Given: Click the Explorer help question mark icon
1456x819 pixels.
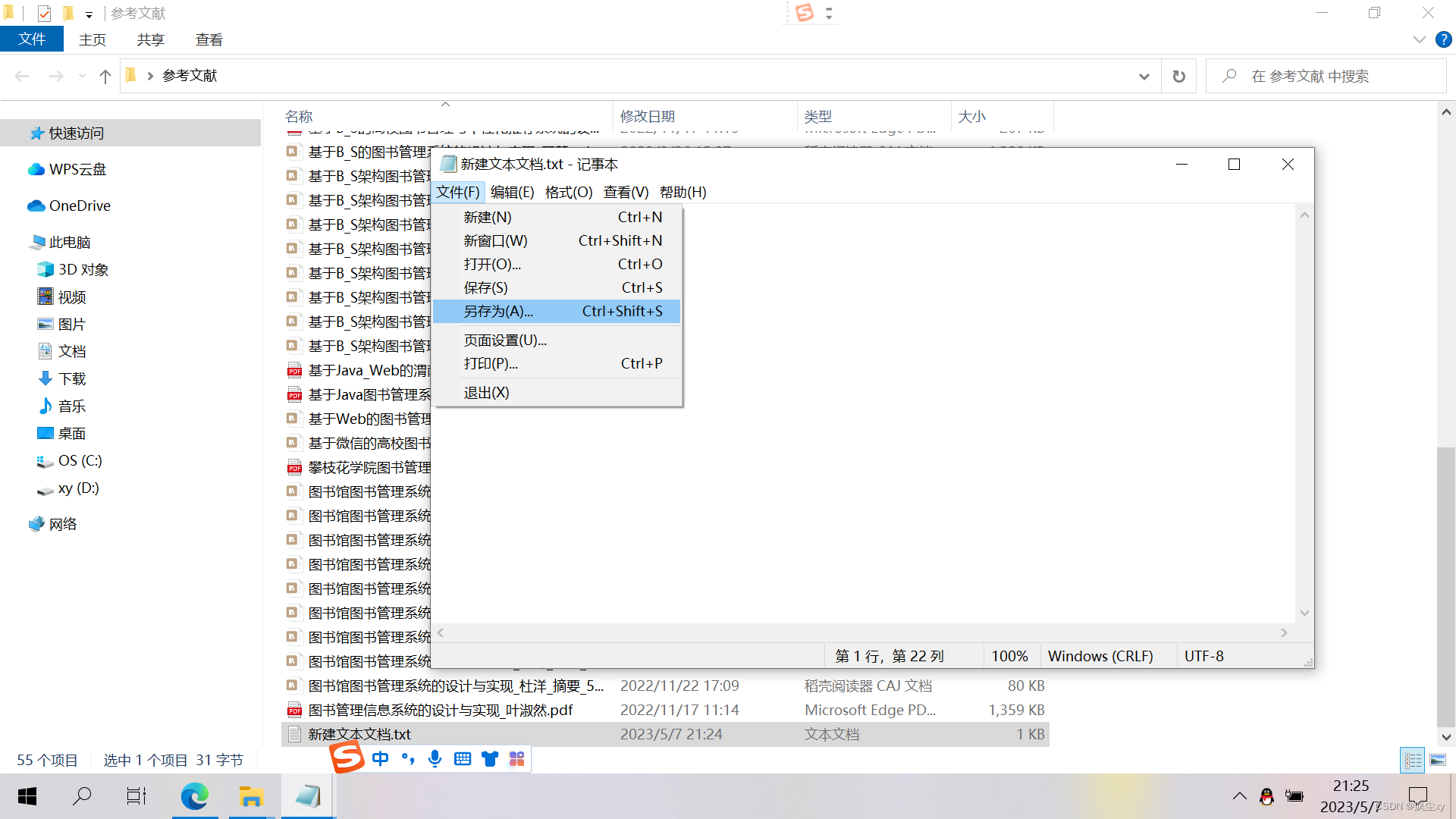Looking at the screenshot, I should (1443, 39).
